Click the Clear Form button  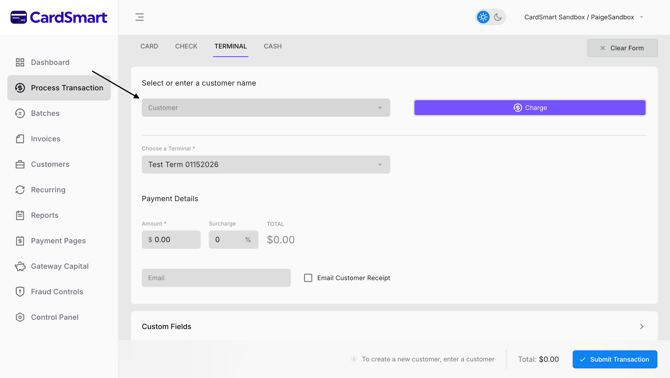tap(622, 48)
